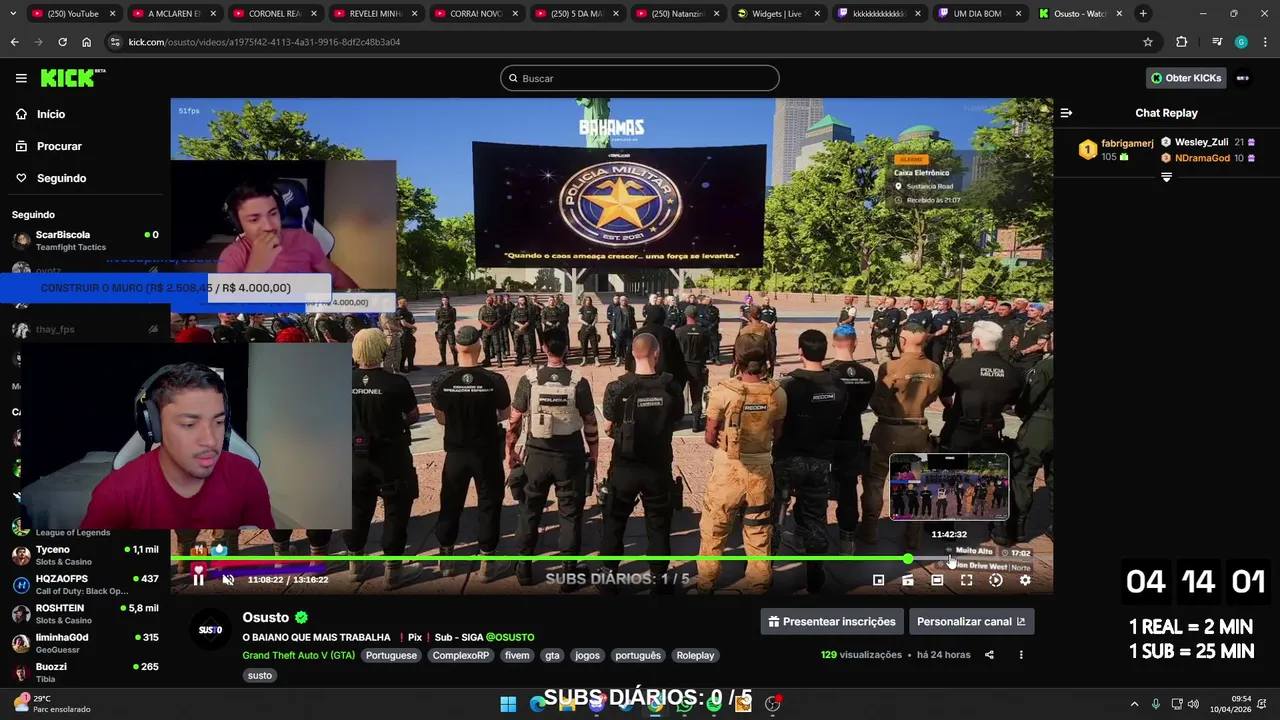
Task: Open ScarBiscola channel in sidebar
Action: (85, 240)
